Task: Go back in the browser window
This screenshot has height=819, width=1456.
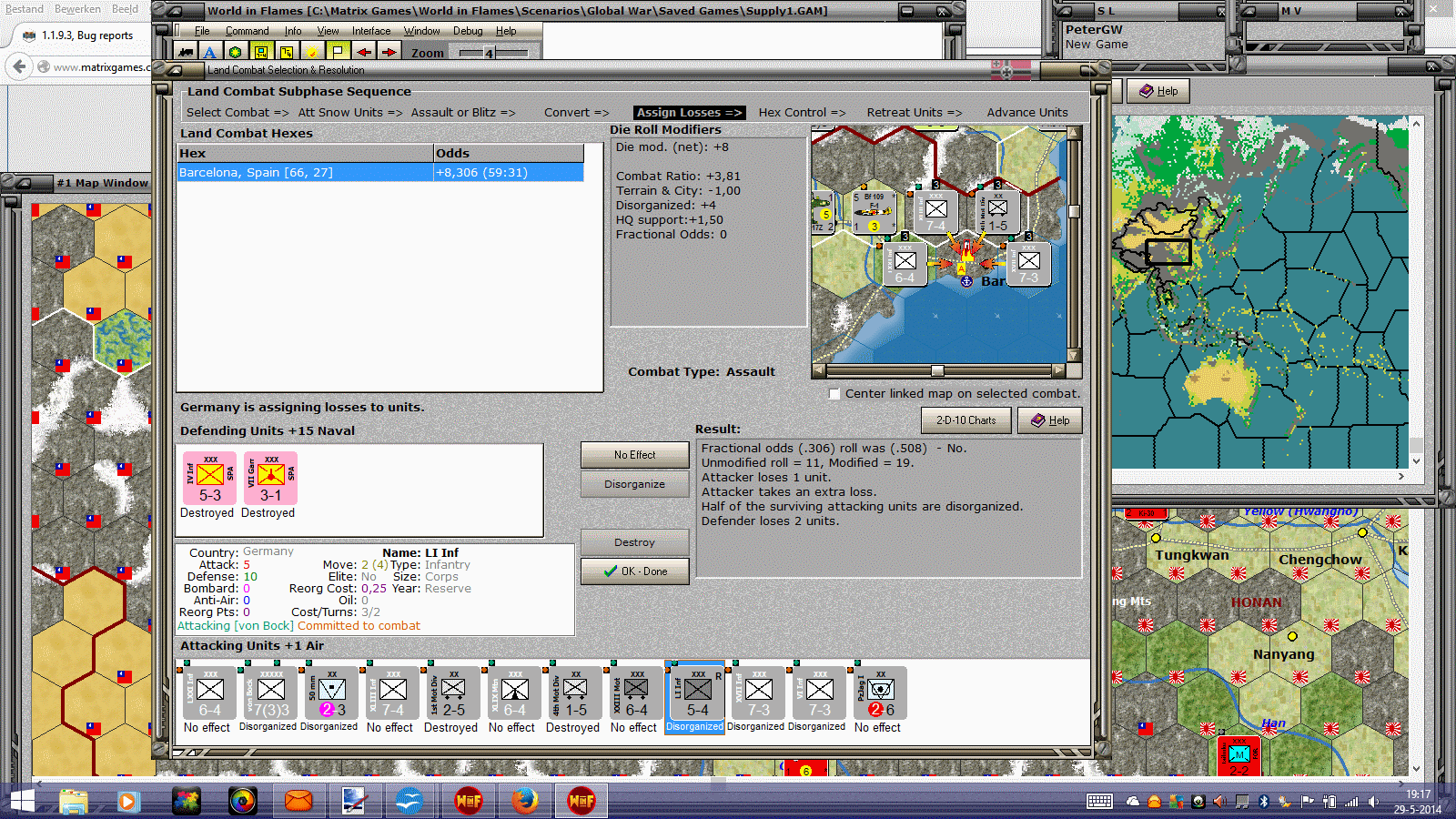Action: 18,66
